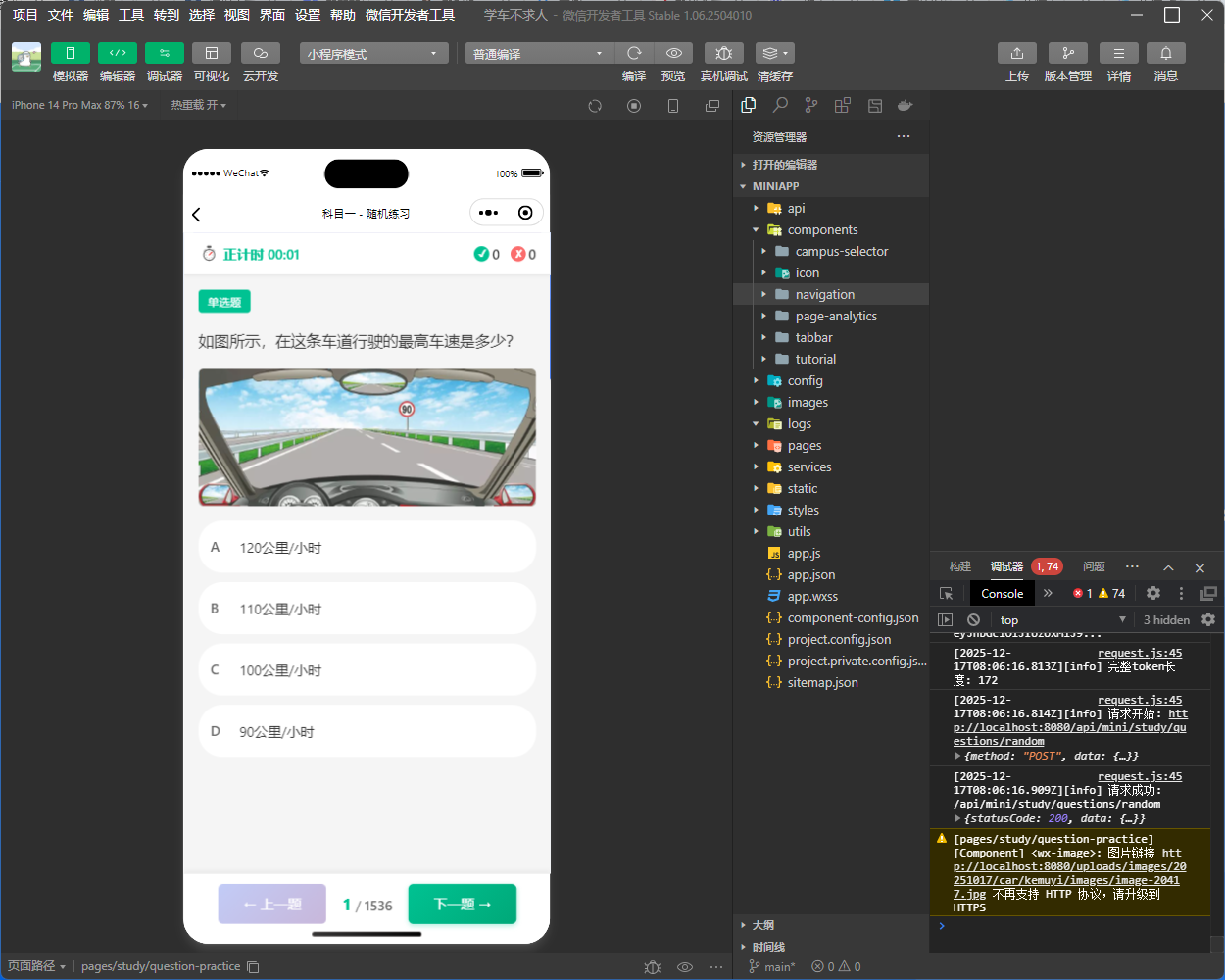
Task: Click the clear cache icon (清缓存)
Action: click(x=774, y=53)
